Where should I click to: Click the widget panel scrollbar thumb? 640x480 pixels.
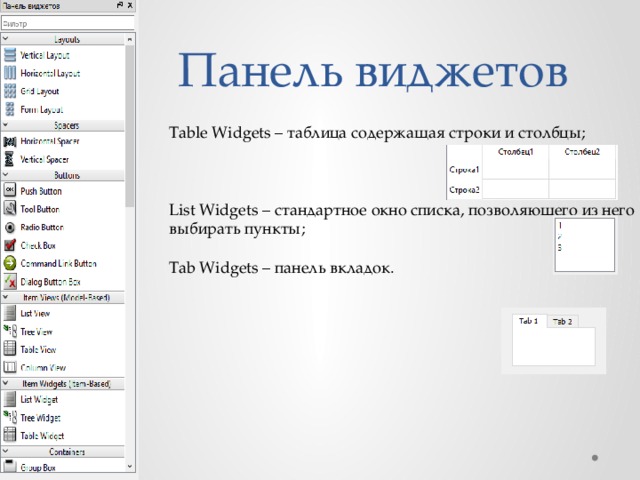130,126
